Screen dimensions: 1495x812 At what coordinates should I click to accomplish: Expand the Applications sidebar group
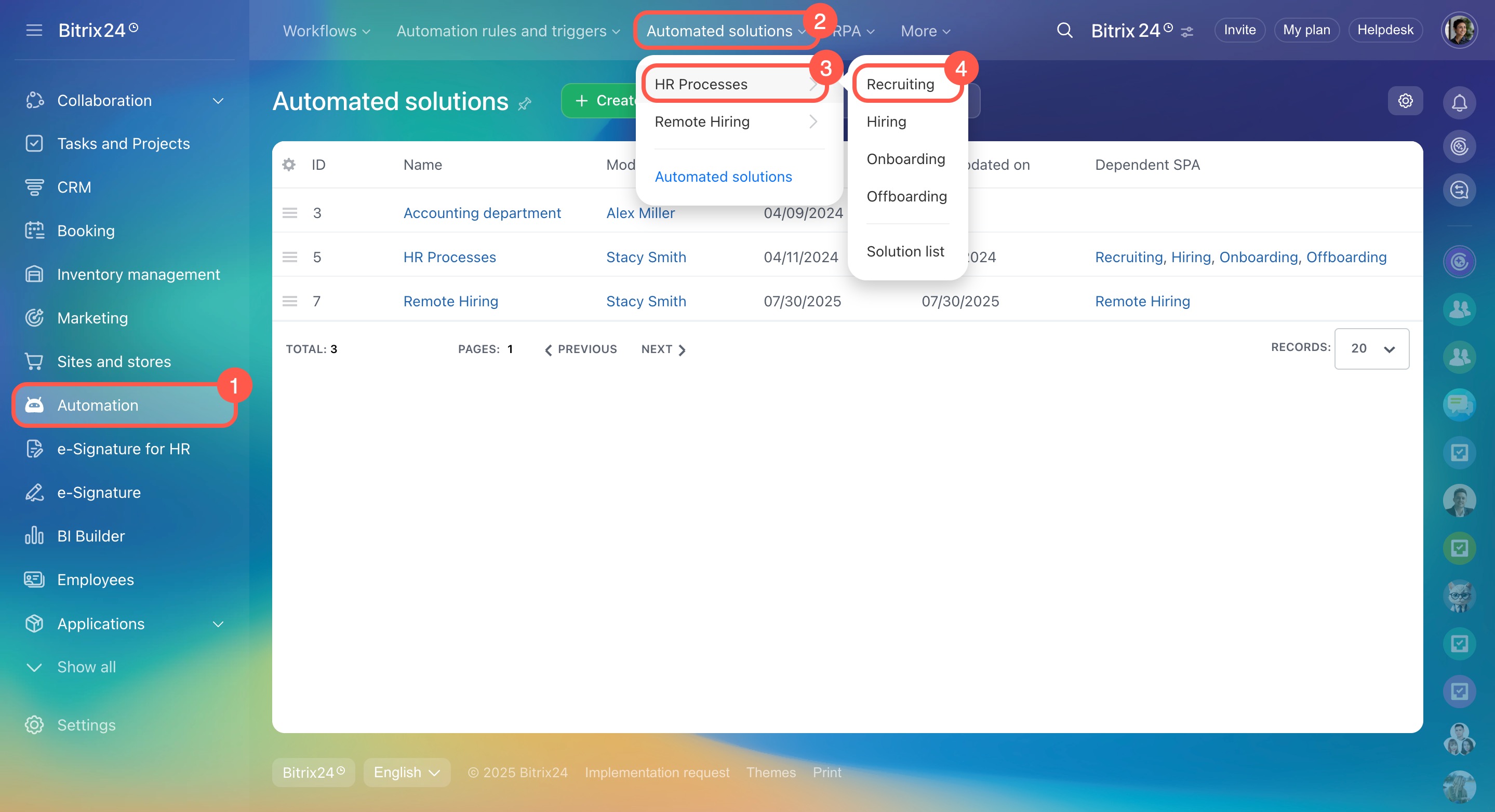(x=218, y=624)
